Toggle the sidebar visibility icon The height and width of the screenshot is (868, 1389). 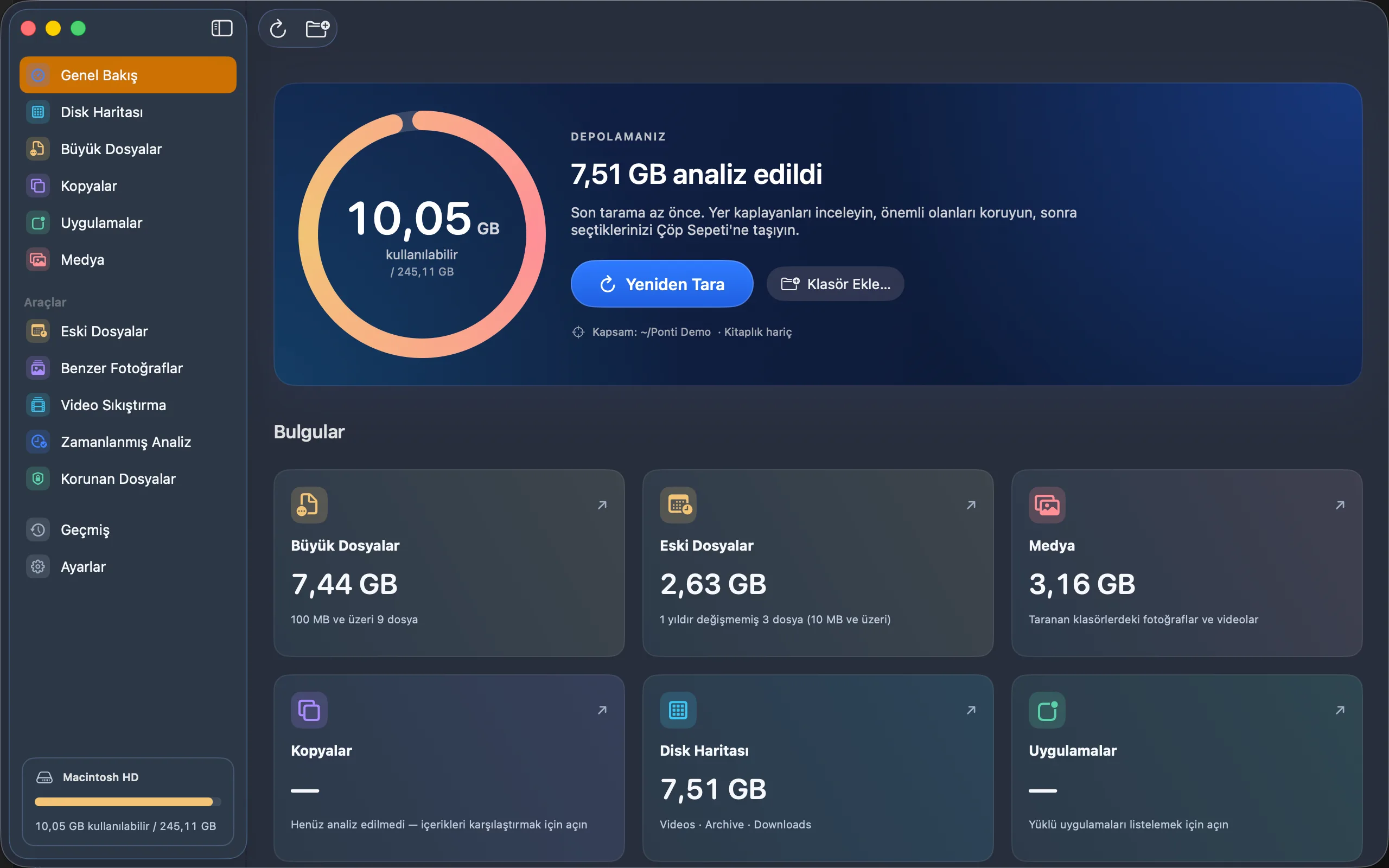221,28
